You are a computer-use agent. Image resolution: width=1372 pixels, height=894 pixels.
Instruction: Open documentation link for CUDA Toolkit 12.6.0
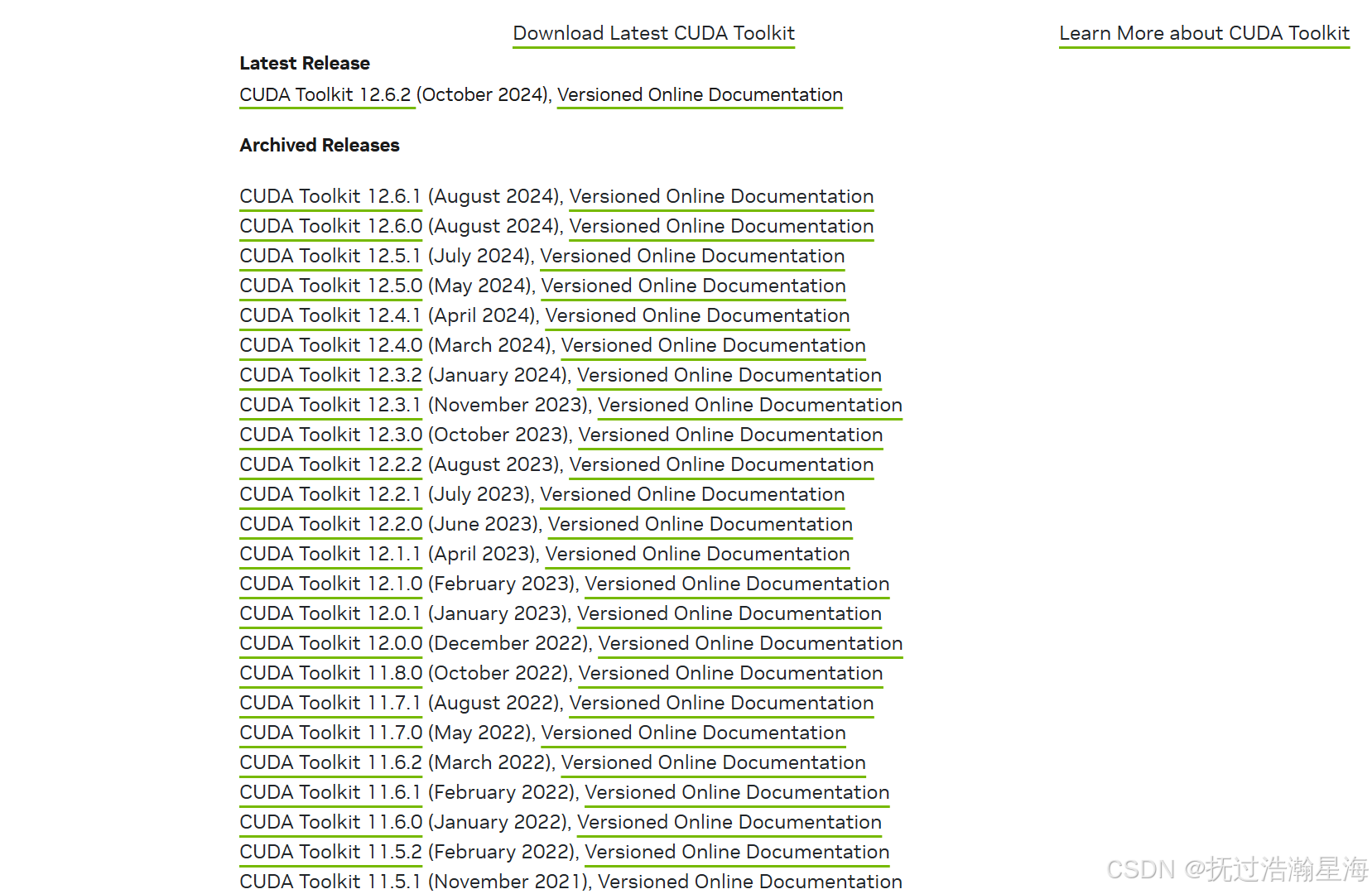coord(721,226)
